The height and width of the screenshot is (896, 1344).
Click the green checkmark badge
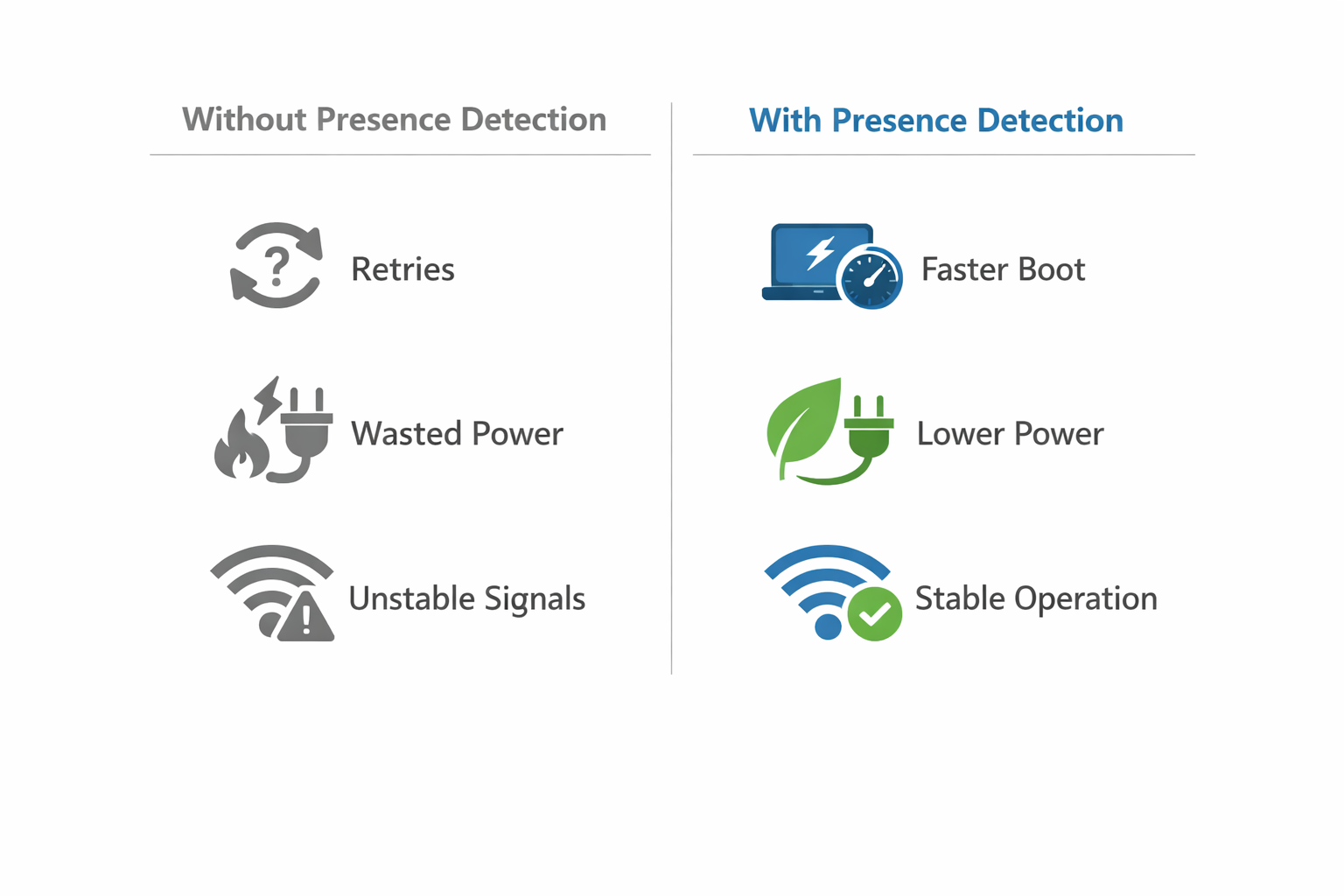pos(874,614)
